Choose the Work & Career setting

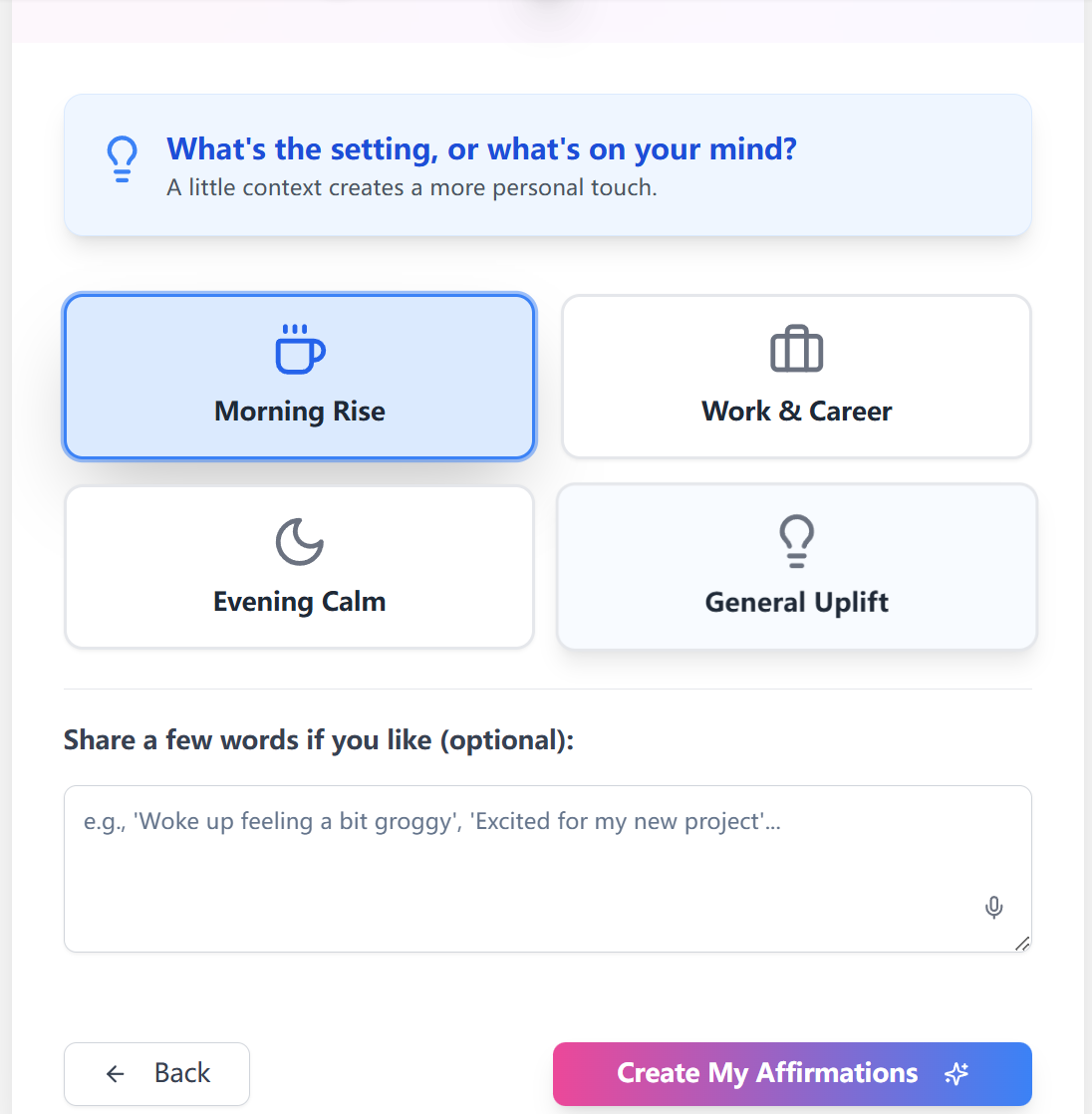coord(796,377)
